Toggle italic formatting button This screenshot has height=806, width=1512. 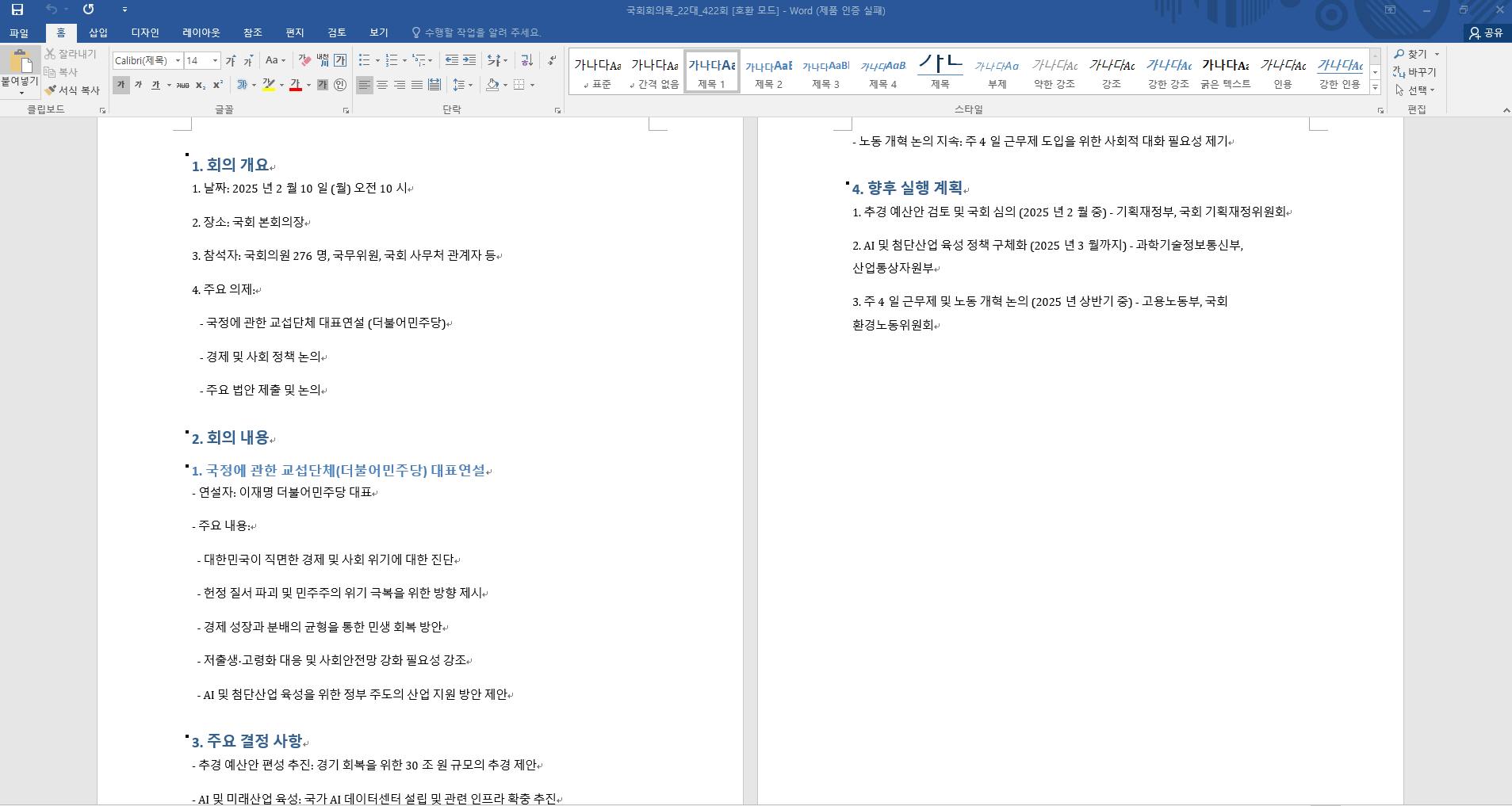pos(138,85)
